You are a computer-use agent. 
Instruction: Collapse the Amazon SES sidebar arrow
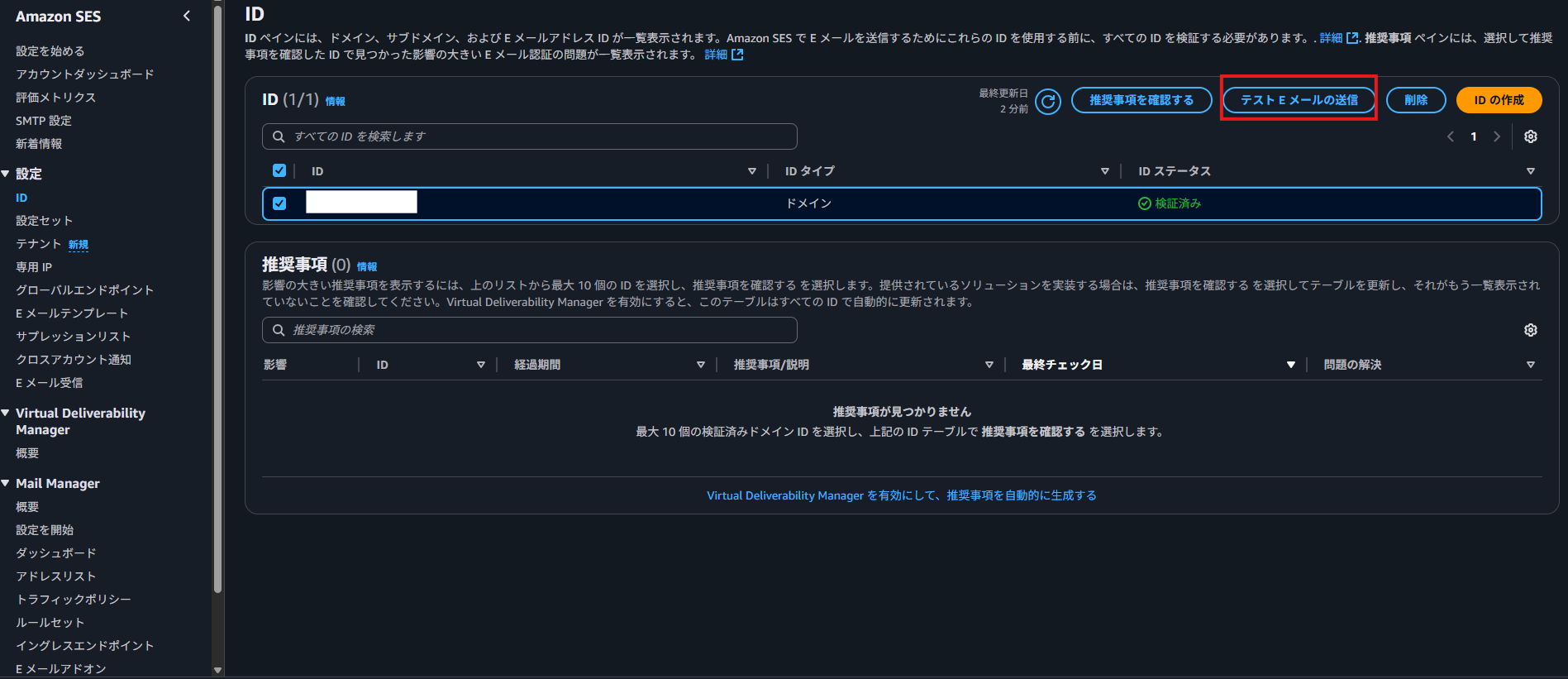187,16
